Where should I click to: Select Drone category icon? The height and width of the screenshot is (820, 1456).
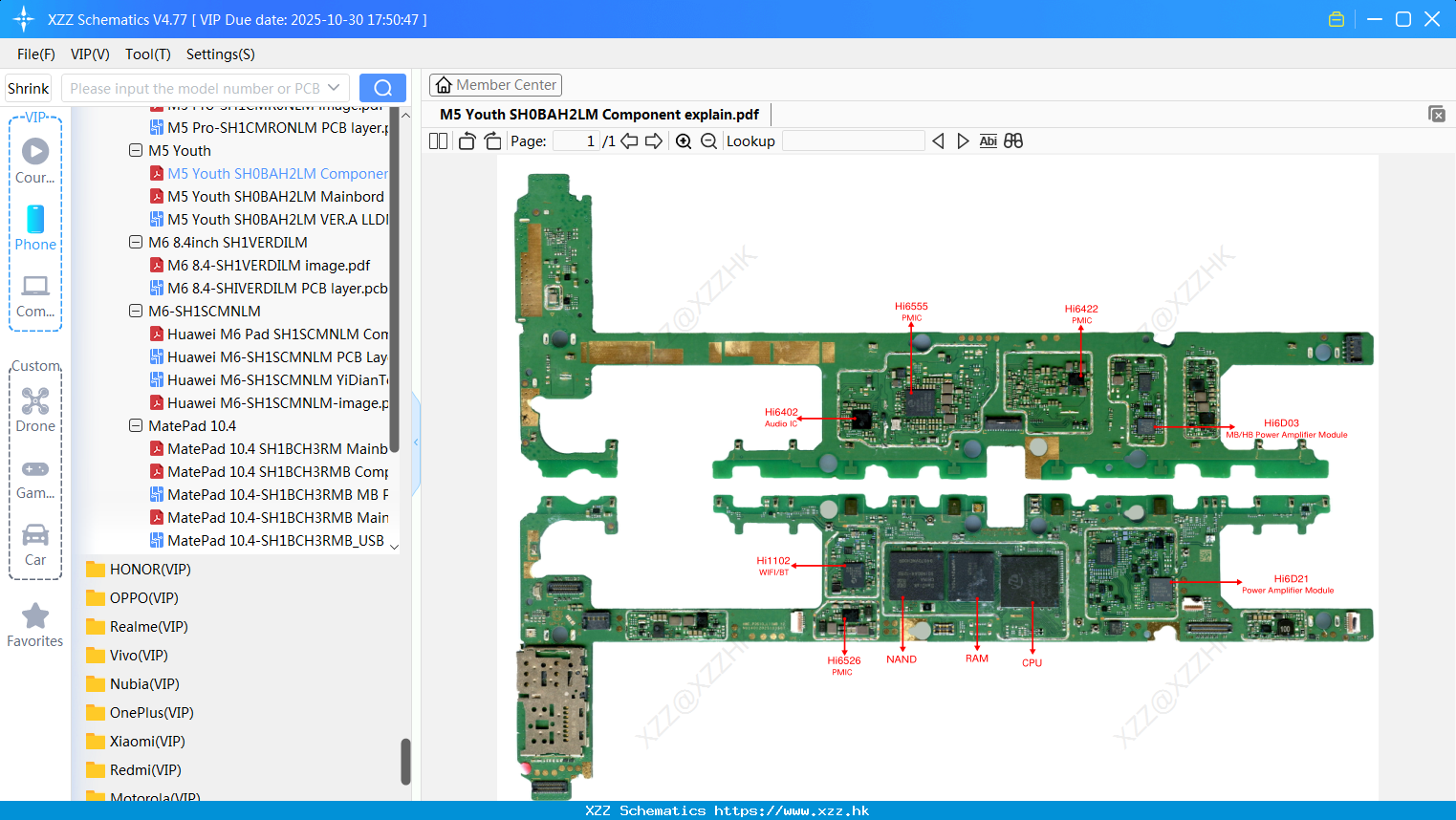(x=35, y=410)
